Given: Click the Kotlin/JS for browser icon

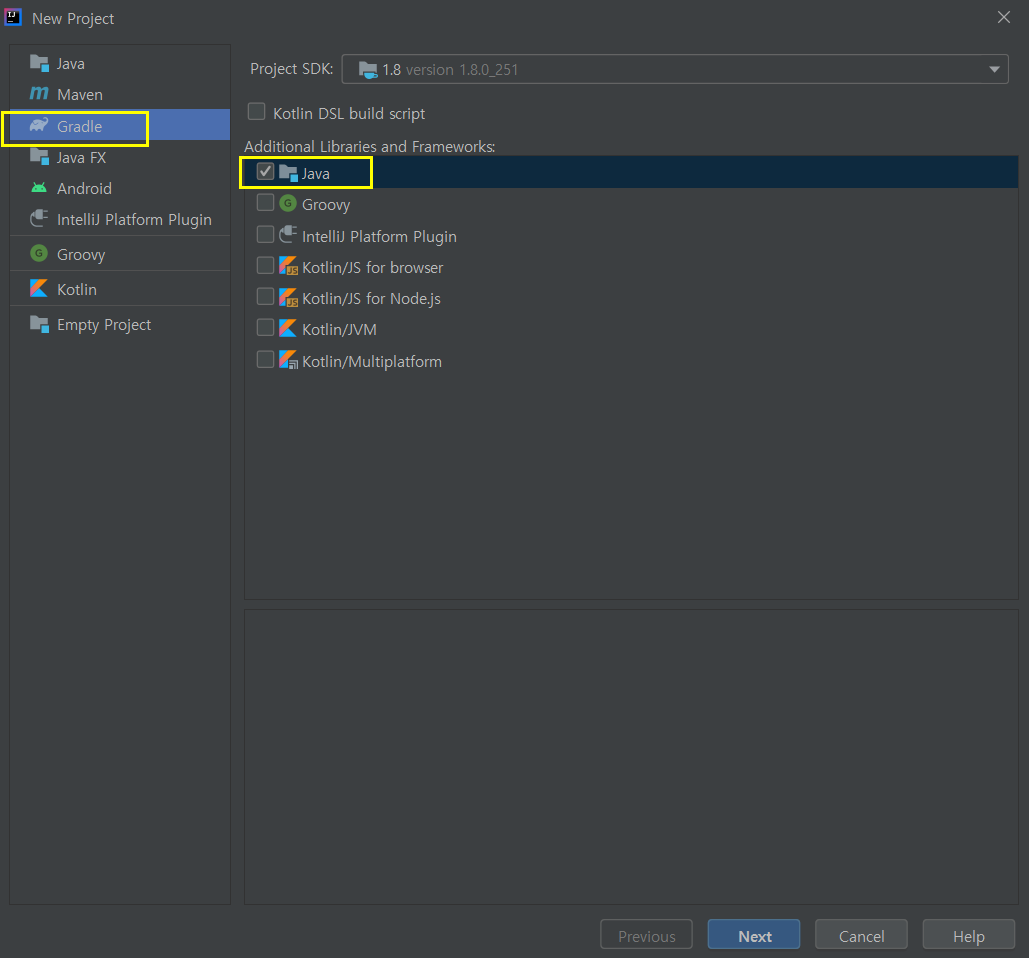Looking at the screenshot, I should [288, 266].
